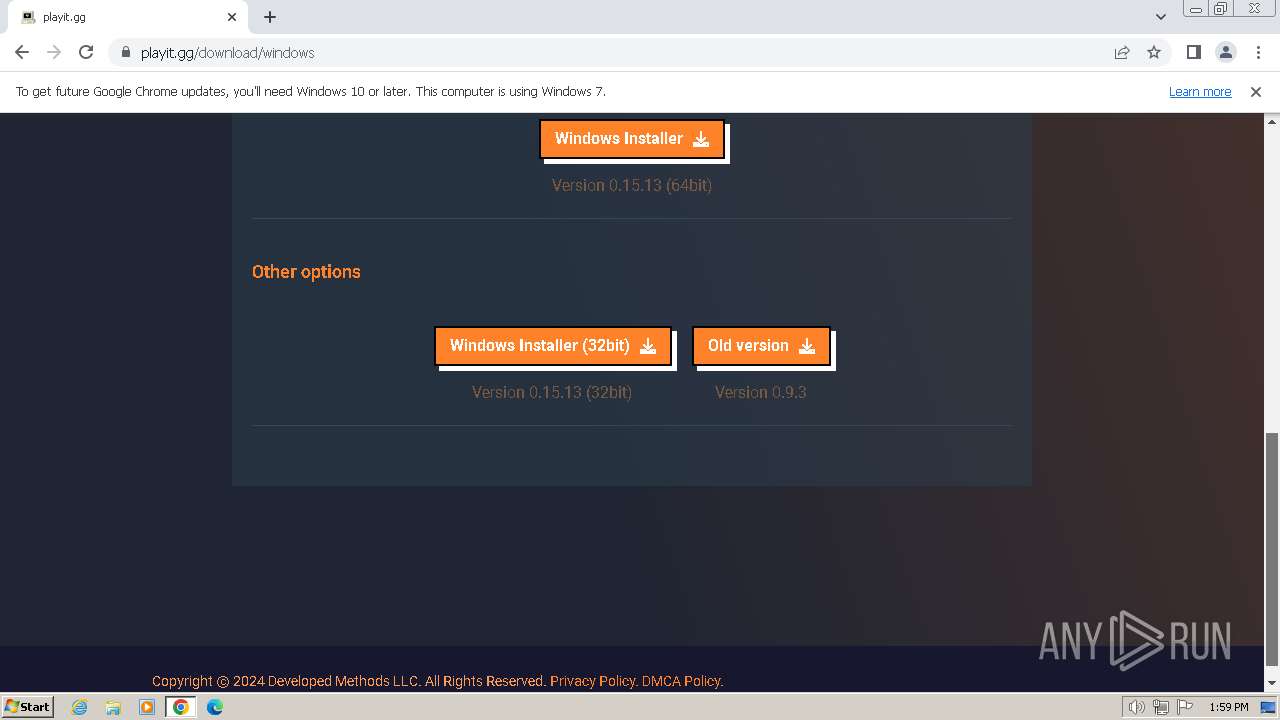The image size is (1280, 720).
Task: Open the Learn more link in the update notice
Action: coord(1200,91)
